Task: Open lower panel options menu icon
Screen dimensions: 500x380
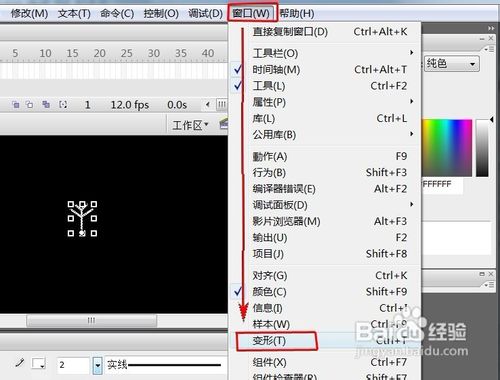Action: 489,285
